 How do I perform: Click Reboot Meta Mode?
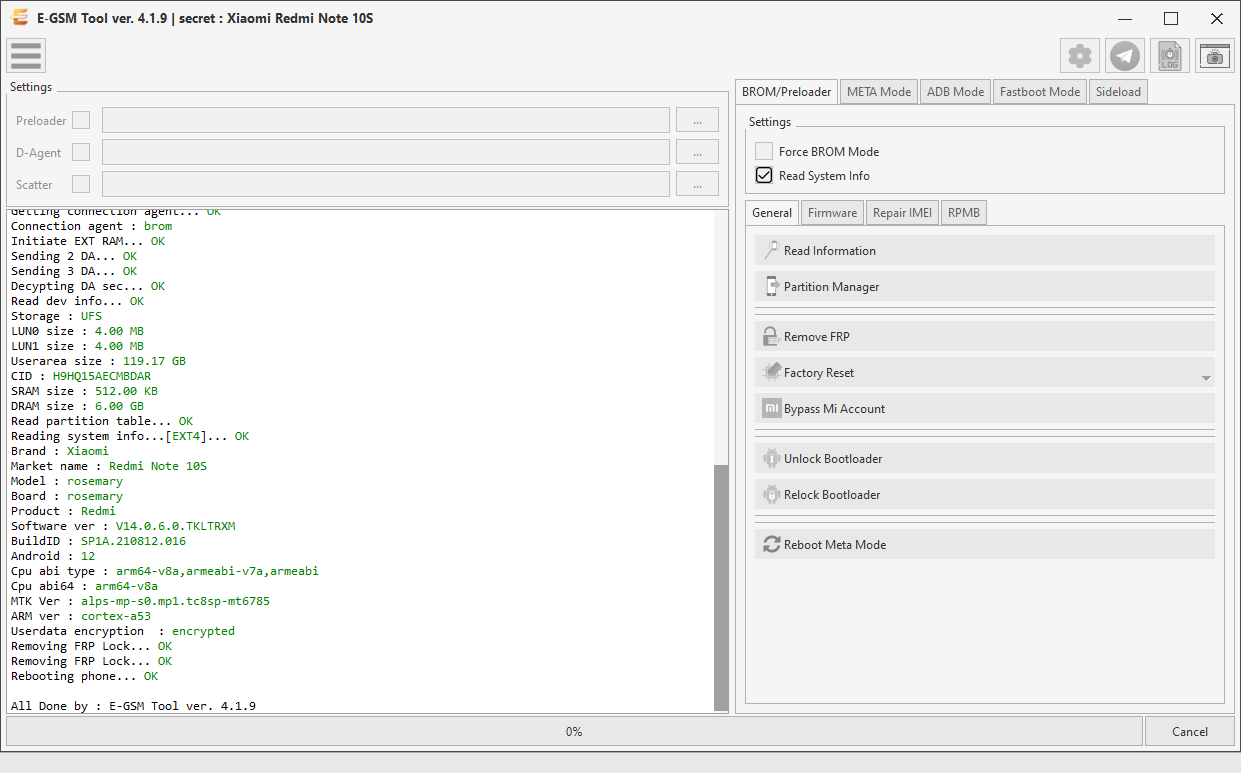point(985,545)
